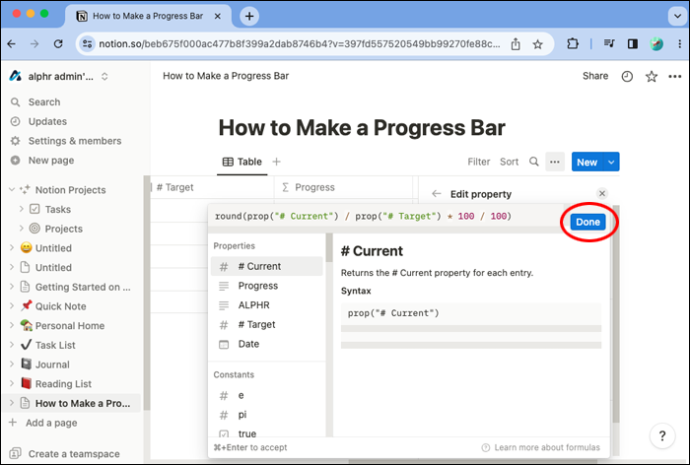Expand the Tasks tree item
This screenshot has height=465, width=690.
[x=21, y=209]
